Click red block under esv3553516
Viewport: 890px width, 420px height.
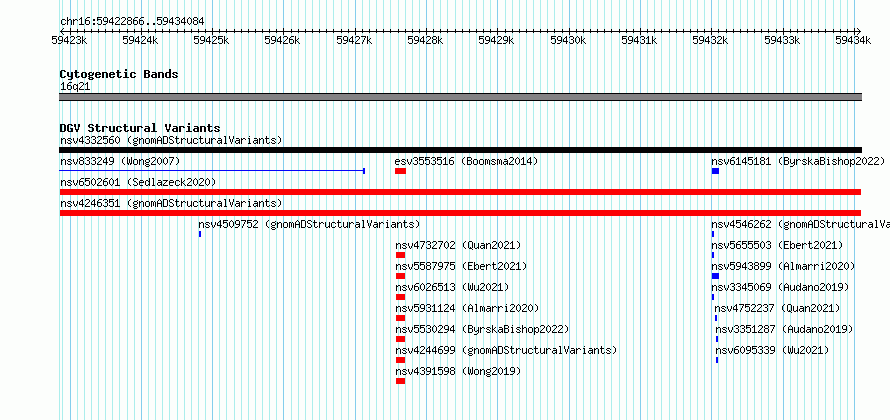[x=401, y=171]
